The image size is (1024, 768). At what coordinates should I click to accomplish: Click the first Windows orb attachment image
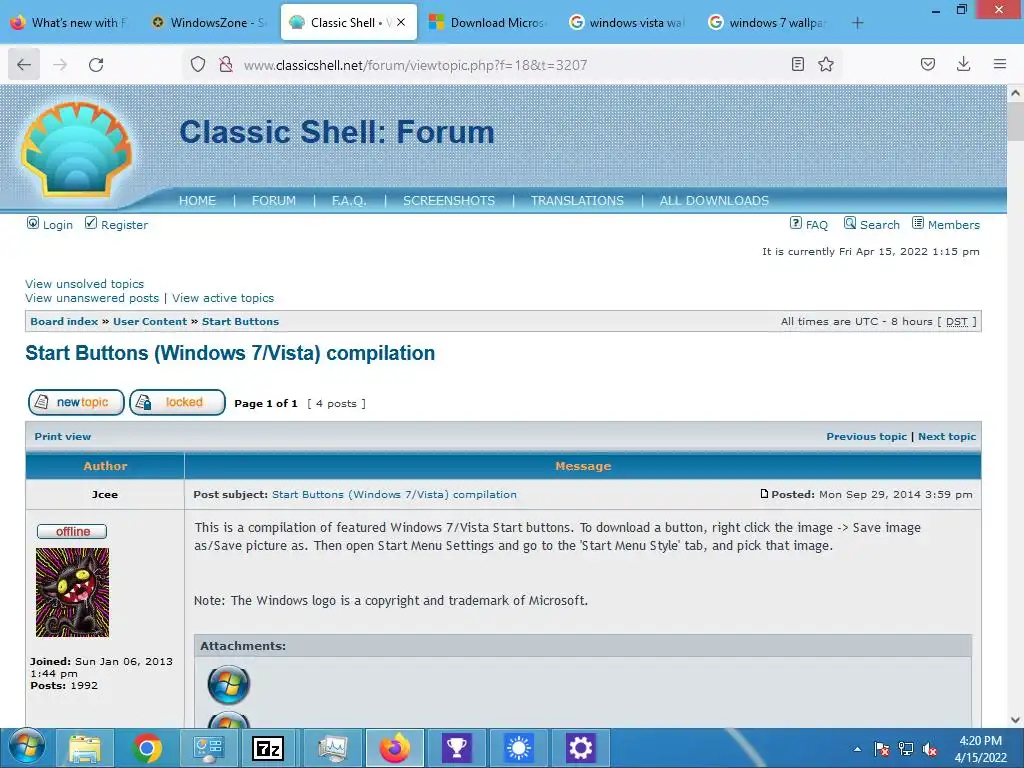[x=229, y=684]
